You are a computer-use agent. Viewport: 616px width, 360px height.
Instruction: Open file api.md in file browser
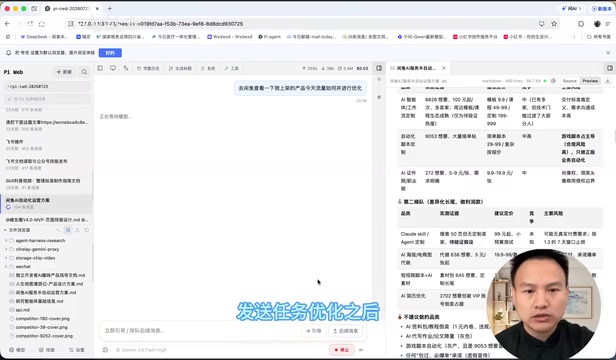point(22,310)
